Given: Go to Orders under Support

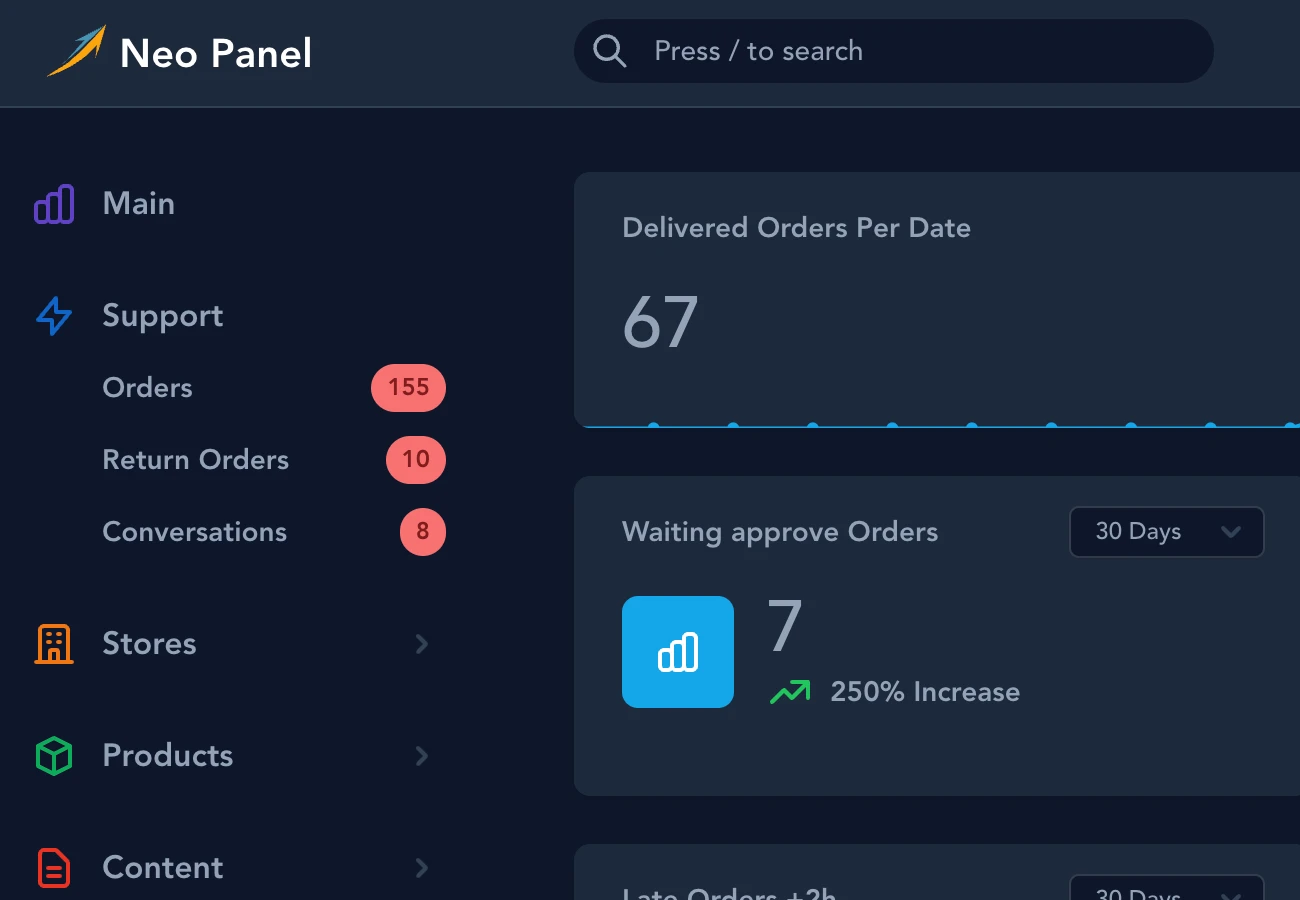Looking at the screenshot, I should pos(147,388).
